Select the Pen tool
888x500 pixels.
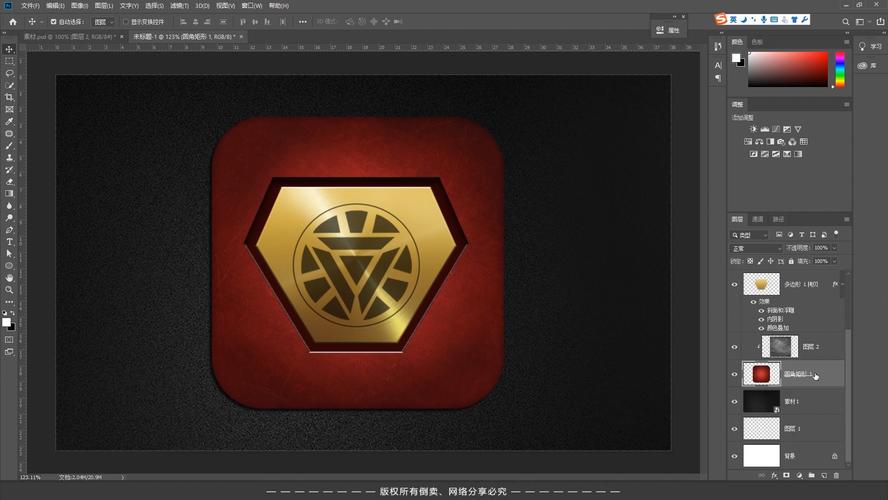[9, 230]
